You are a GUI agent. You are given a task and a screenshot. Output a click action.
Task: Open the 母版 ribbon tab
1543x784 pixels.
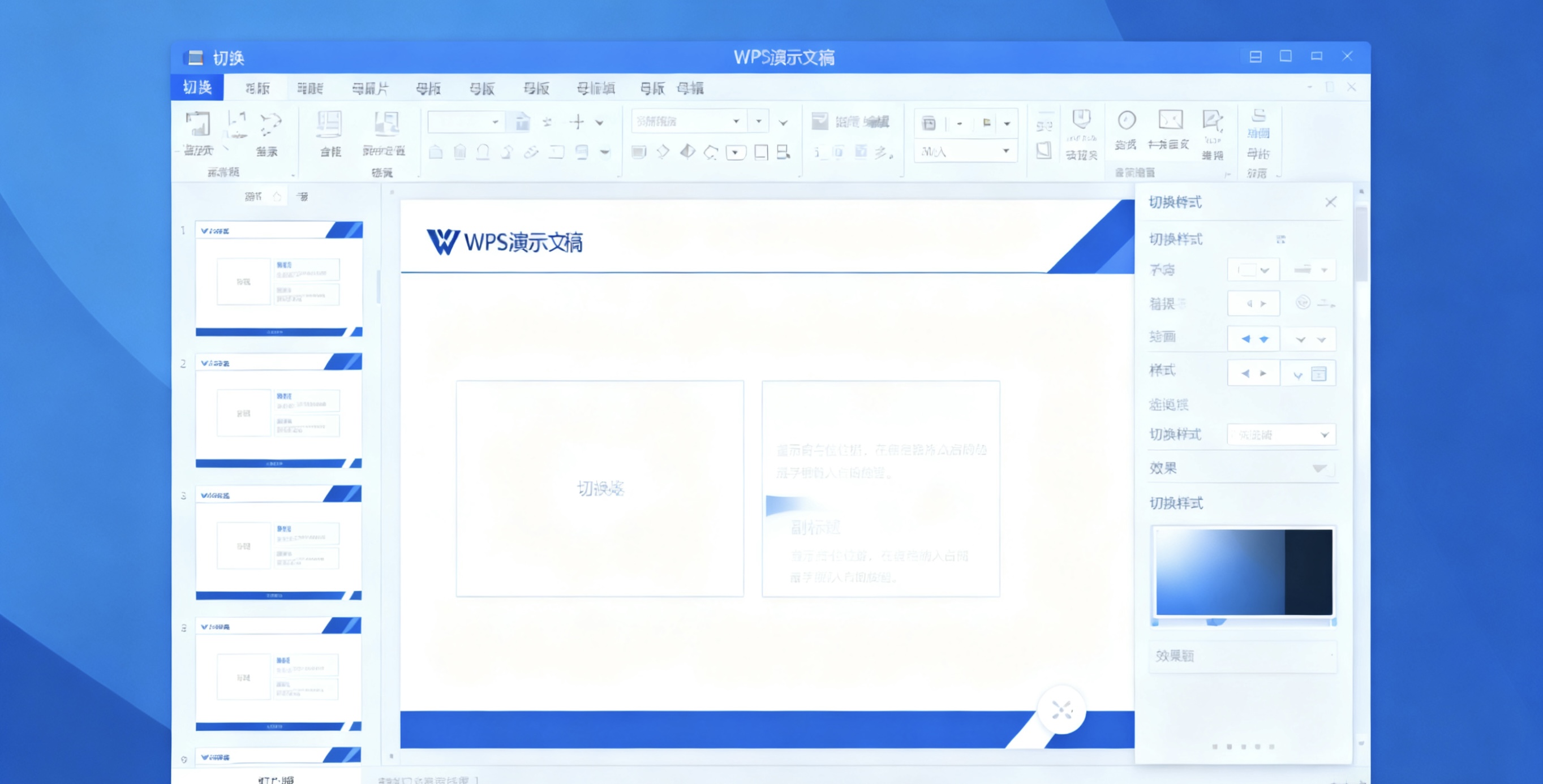pyautogui.click(x=429, y=88)
